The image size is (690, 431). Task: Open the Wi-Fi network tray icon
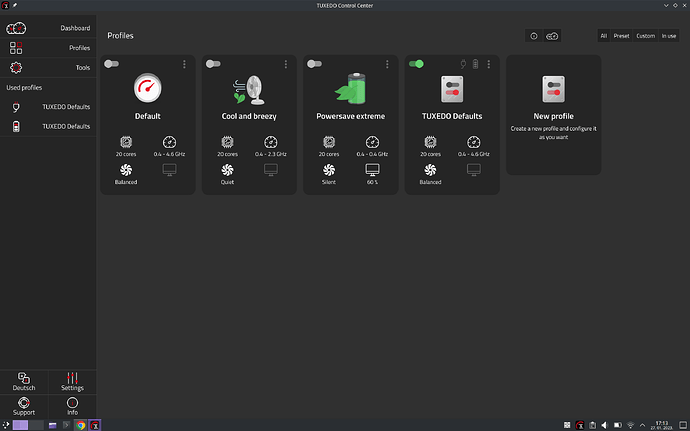point(630,425)
